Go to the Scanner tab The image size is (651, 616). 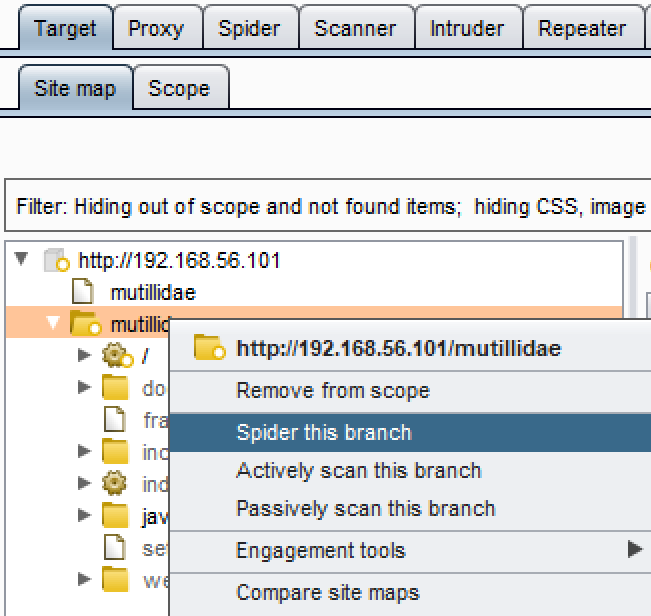pyautogui.click(x=356, y=28)
